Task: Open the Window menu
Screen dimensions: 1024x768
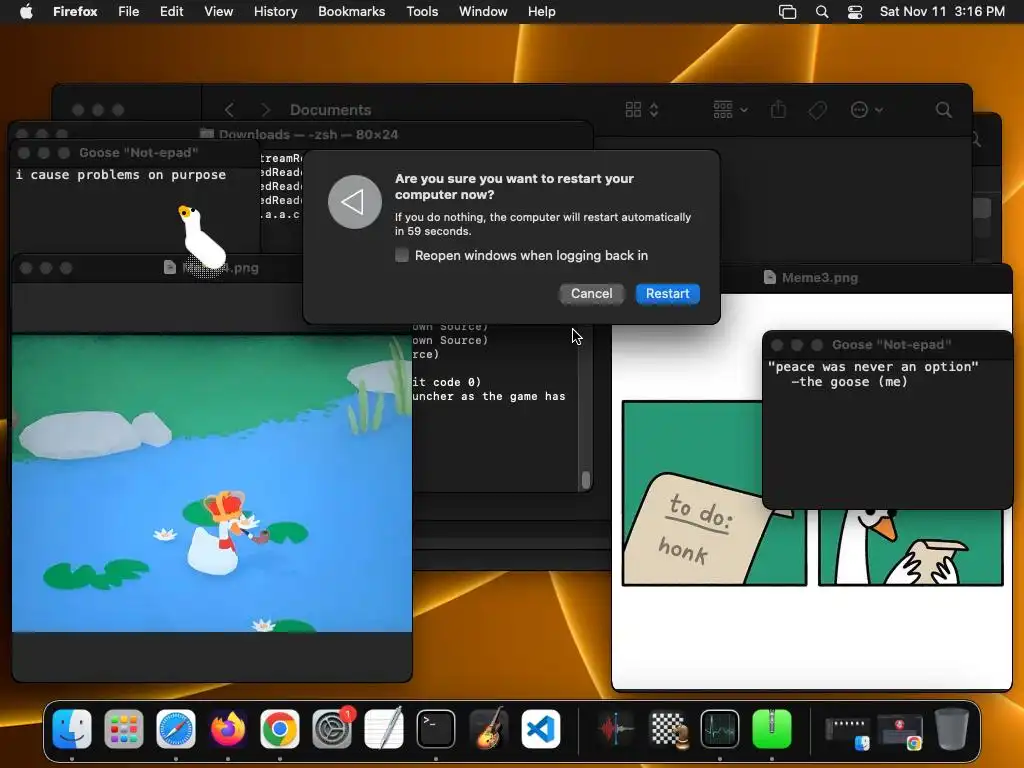Action: point(483,12)
